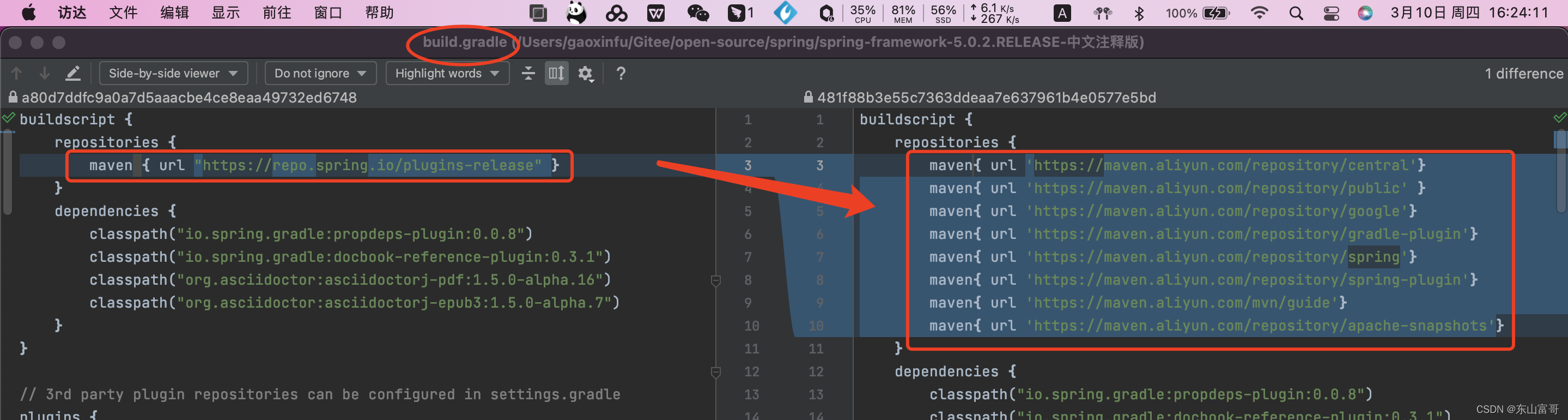
Task: Open Control Center icon
Action: tap(1331, 13)
